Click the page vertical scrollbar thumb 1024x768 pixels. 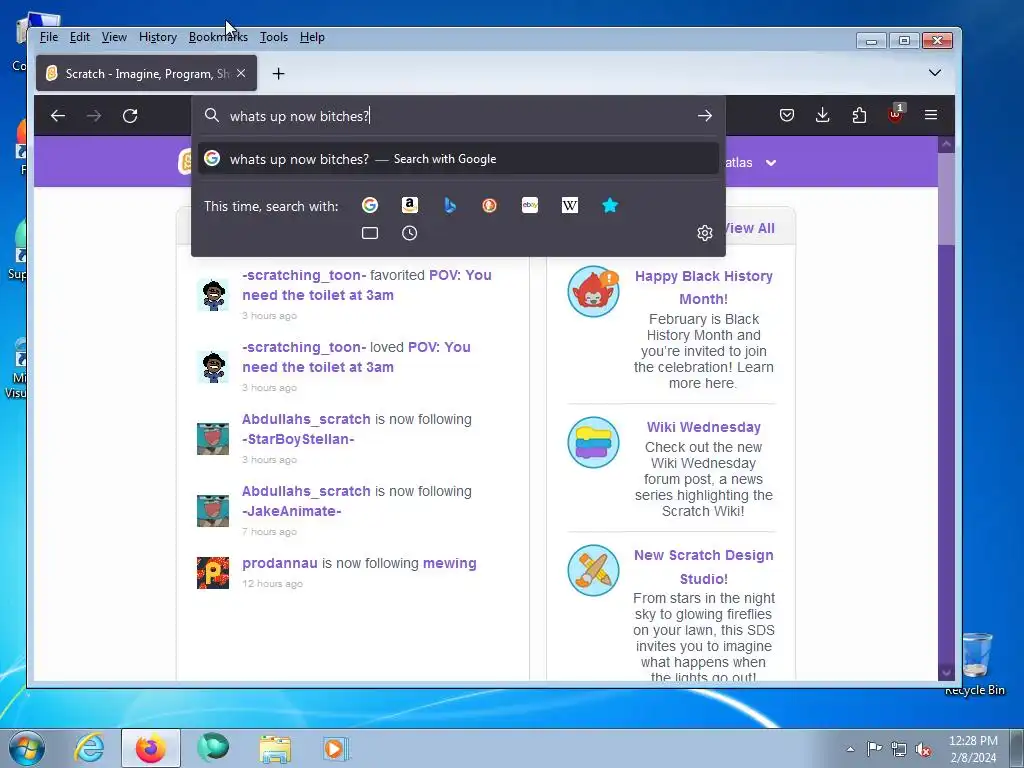pos(946,199)
